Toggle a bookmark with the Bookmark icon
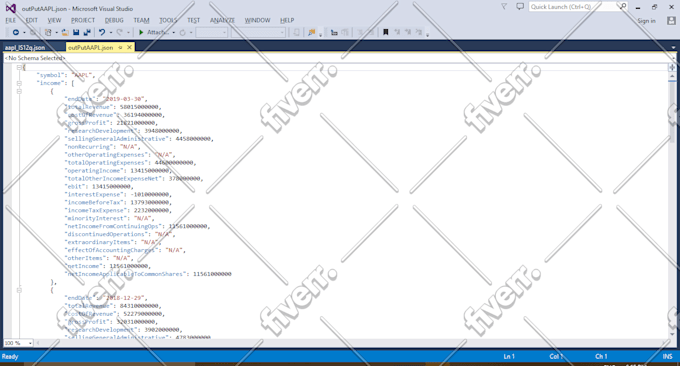 pyautogui.click(x=386, y=33)
